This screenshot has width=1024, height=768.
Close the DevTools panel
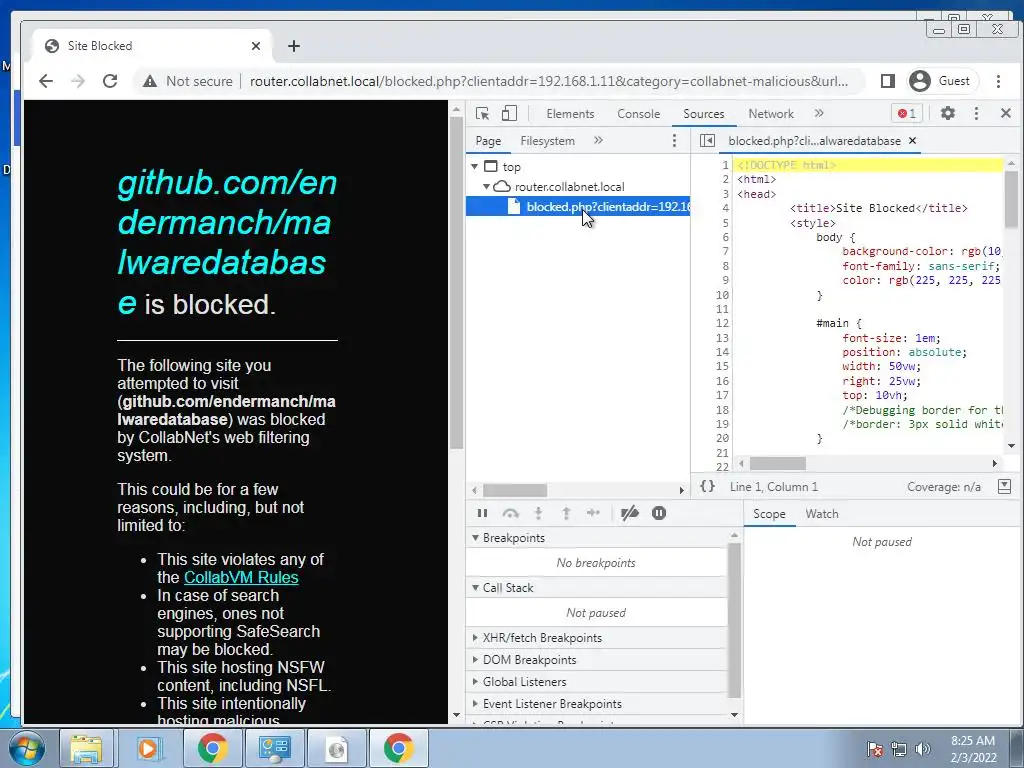tap(1006, 114)
